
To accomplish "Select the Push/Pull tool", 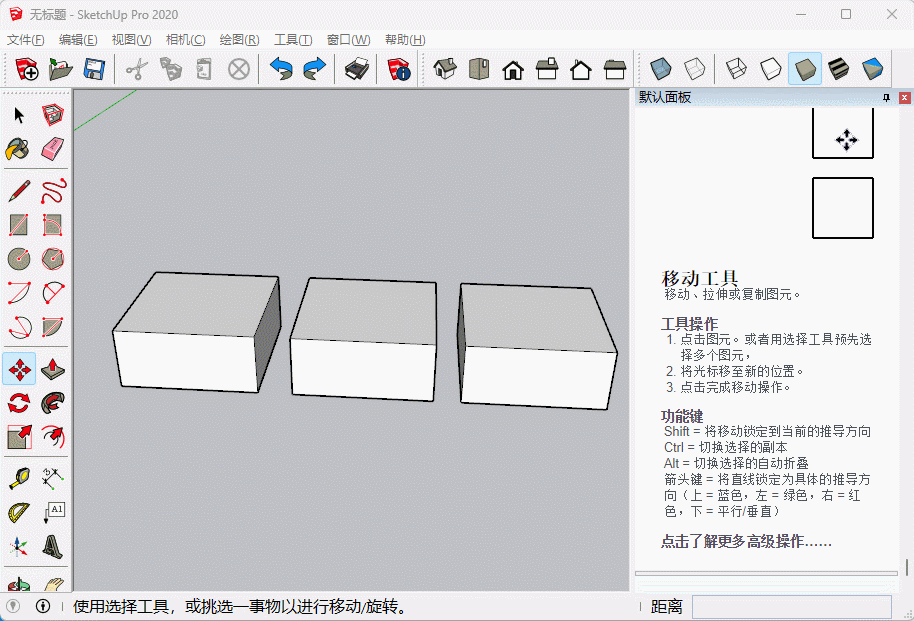I will point(54,369).
